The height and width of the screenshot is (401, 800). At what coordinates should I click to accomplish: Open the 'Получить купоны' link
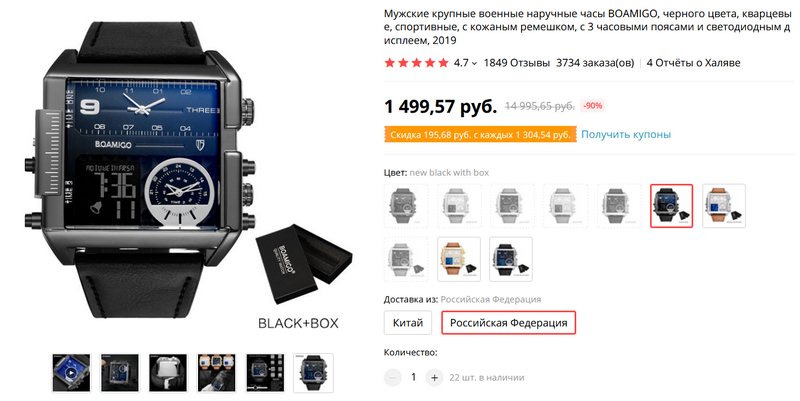coord(626,135)
